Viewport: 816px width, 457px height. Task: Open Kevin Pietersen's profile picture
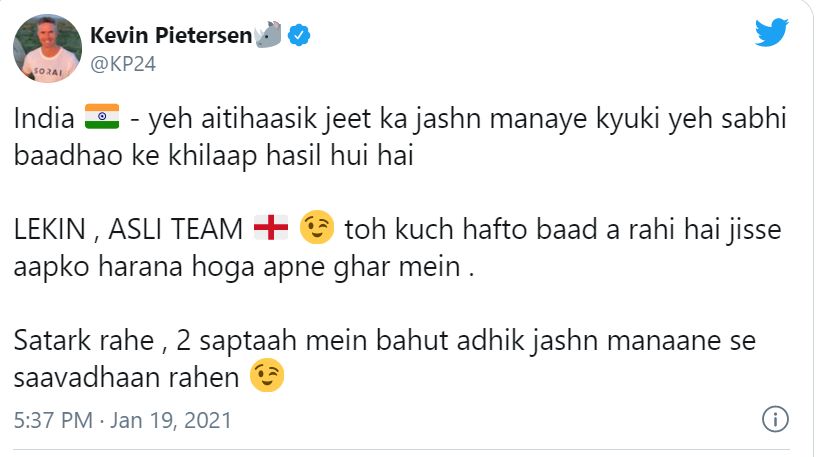click(47, 48)
